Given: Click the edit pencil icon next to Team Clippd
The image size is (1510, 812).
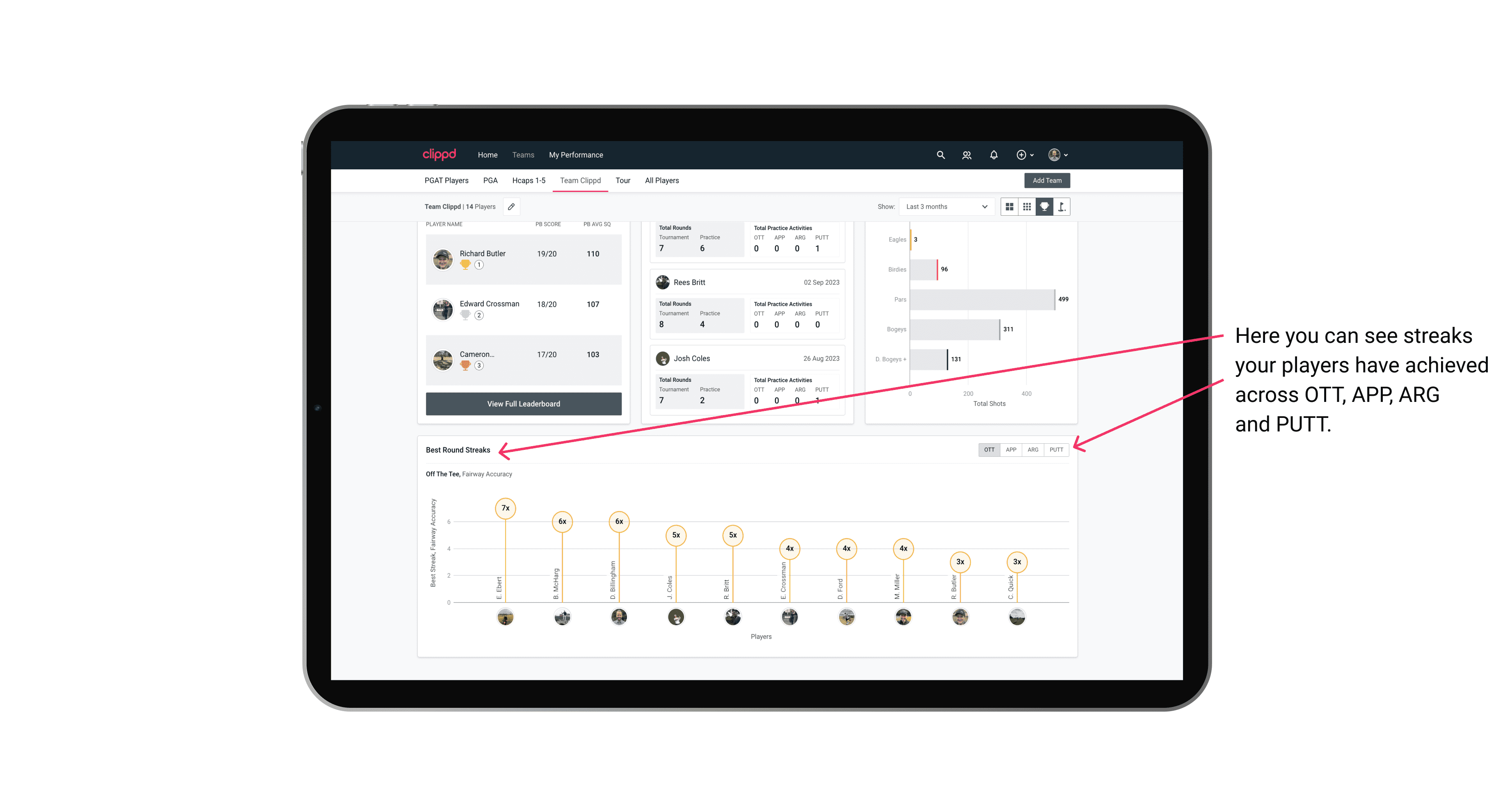Looking at the screenshot, I should [513, 207].
